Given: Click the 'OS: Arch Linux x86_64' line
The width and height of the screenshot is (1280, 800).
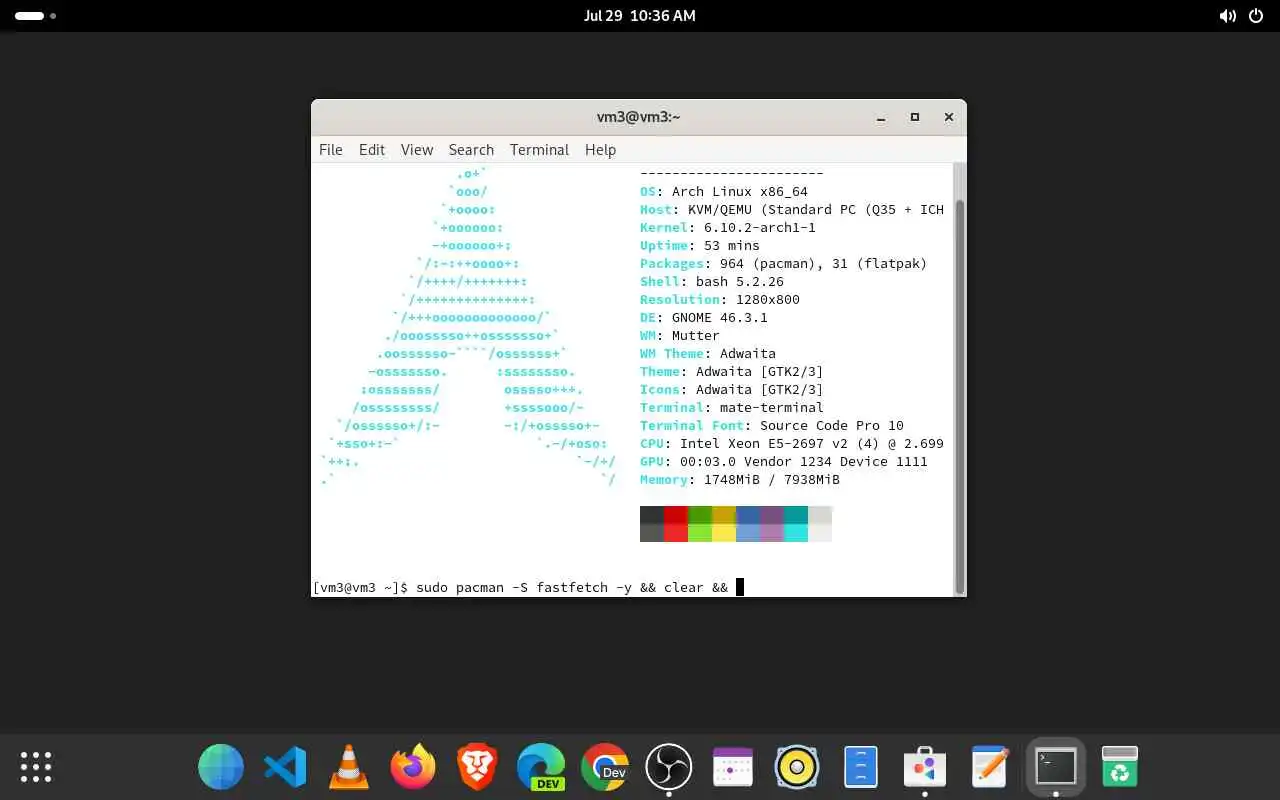Looking at the screenshot, I should pyautogui.click(x=724, y=191).
